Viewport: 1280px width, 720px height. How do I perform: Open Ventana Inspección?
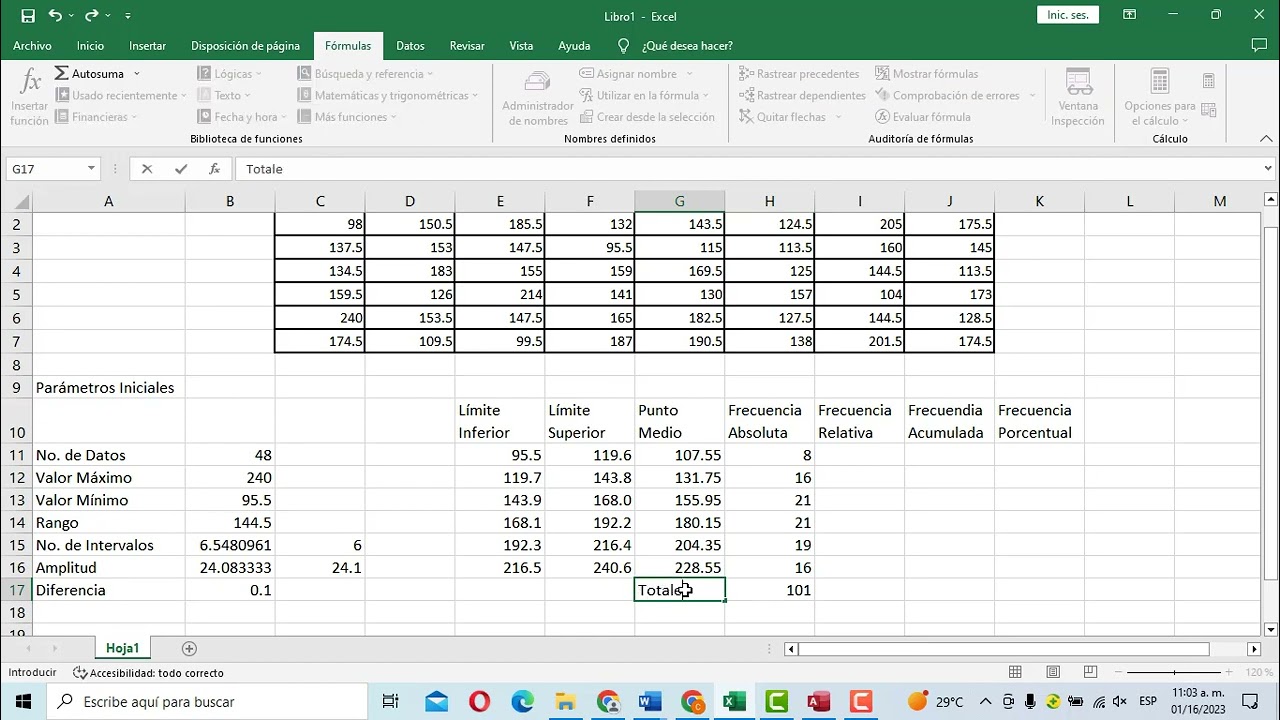tap(1078, 96)
